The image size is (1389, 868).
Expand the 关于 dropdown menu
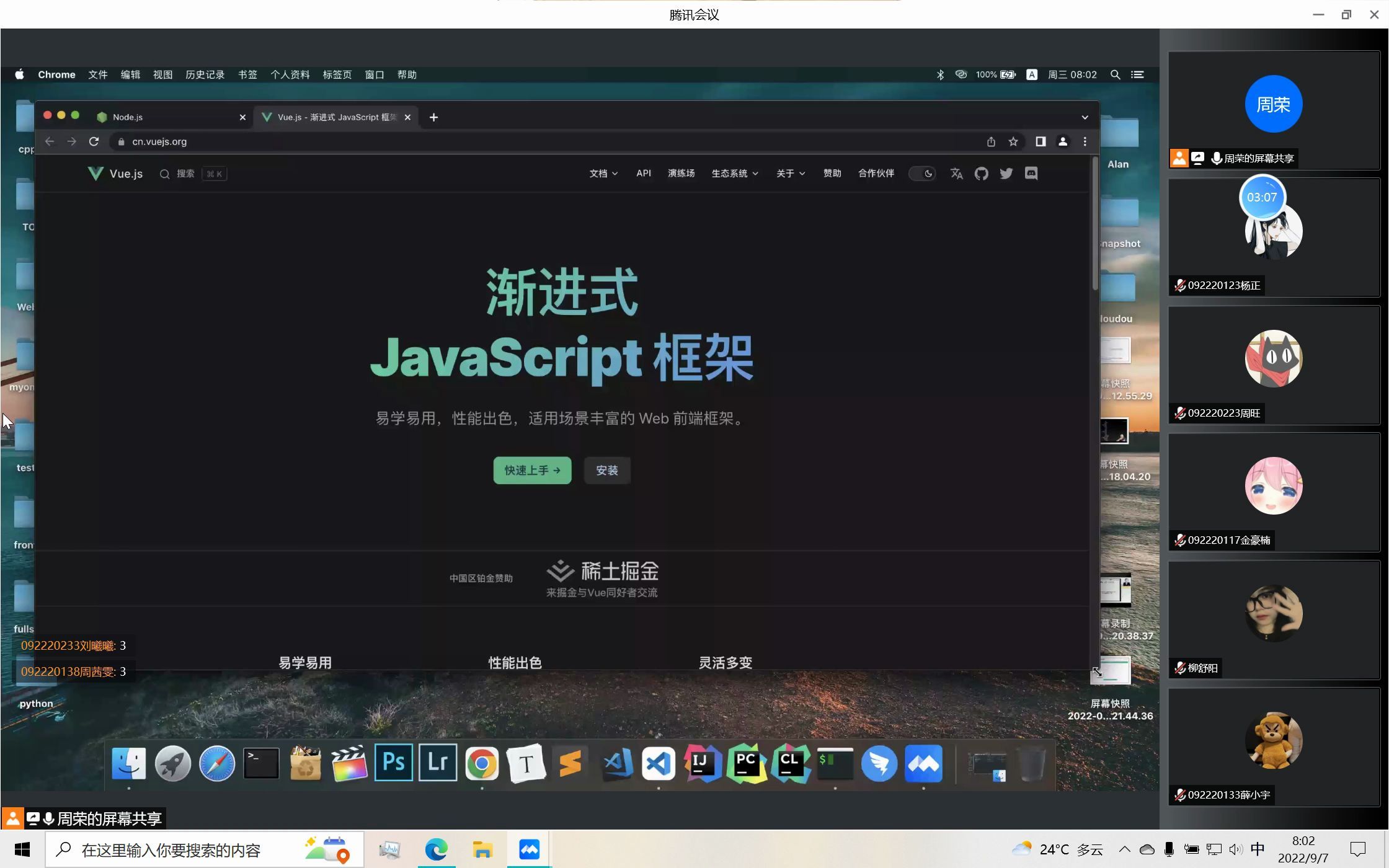pyautogui.click(x=791, y=174)
